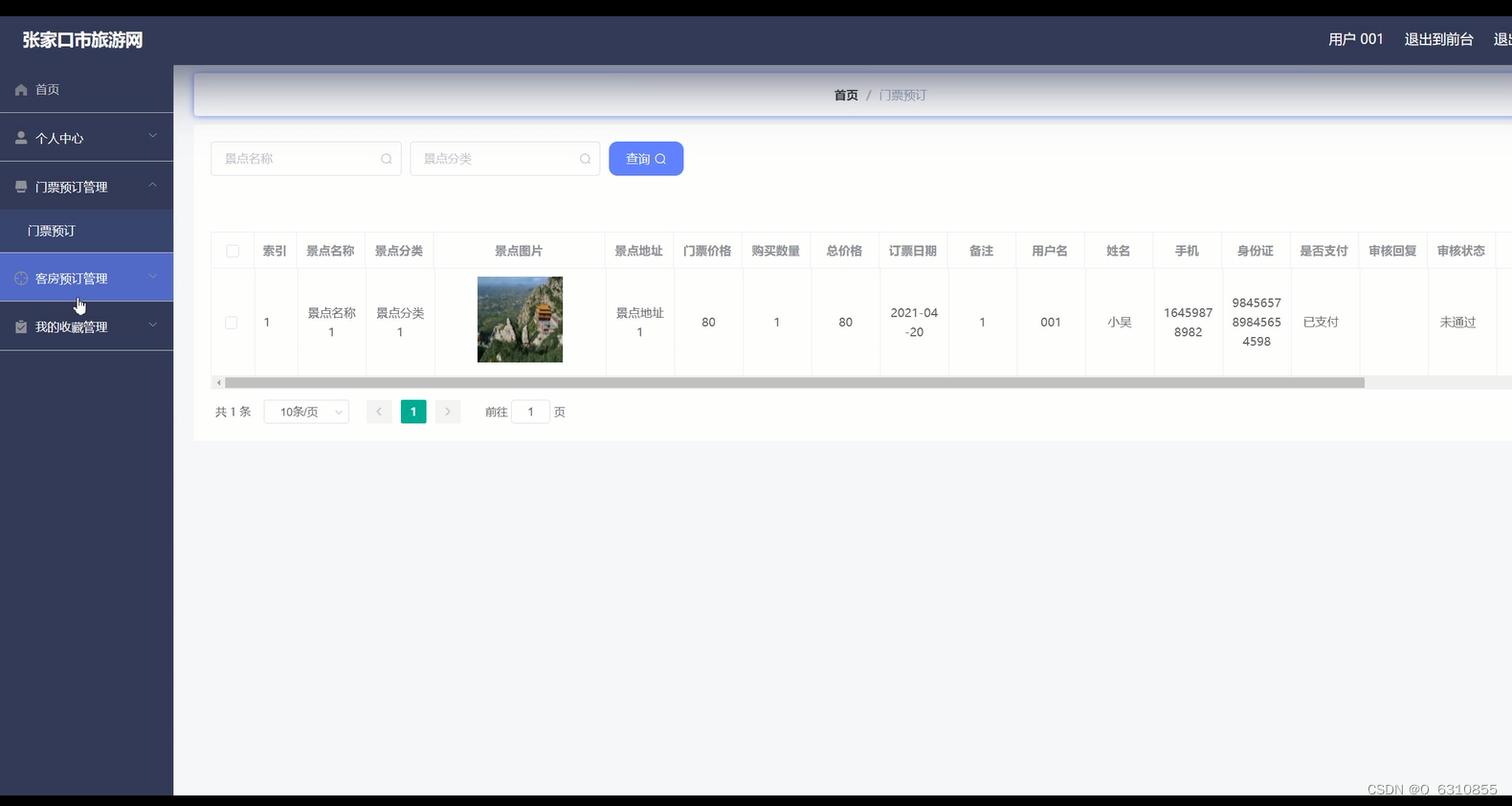Screen dimensions: 1512x806
Task: Open the scenic spot thumbnail image
Action: pyautogui.click(x=520, y=320)
